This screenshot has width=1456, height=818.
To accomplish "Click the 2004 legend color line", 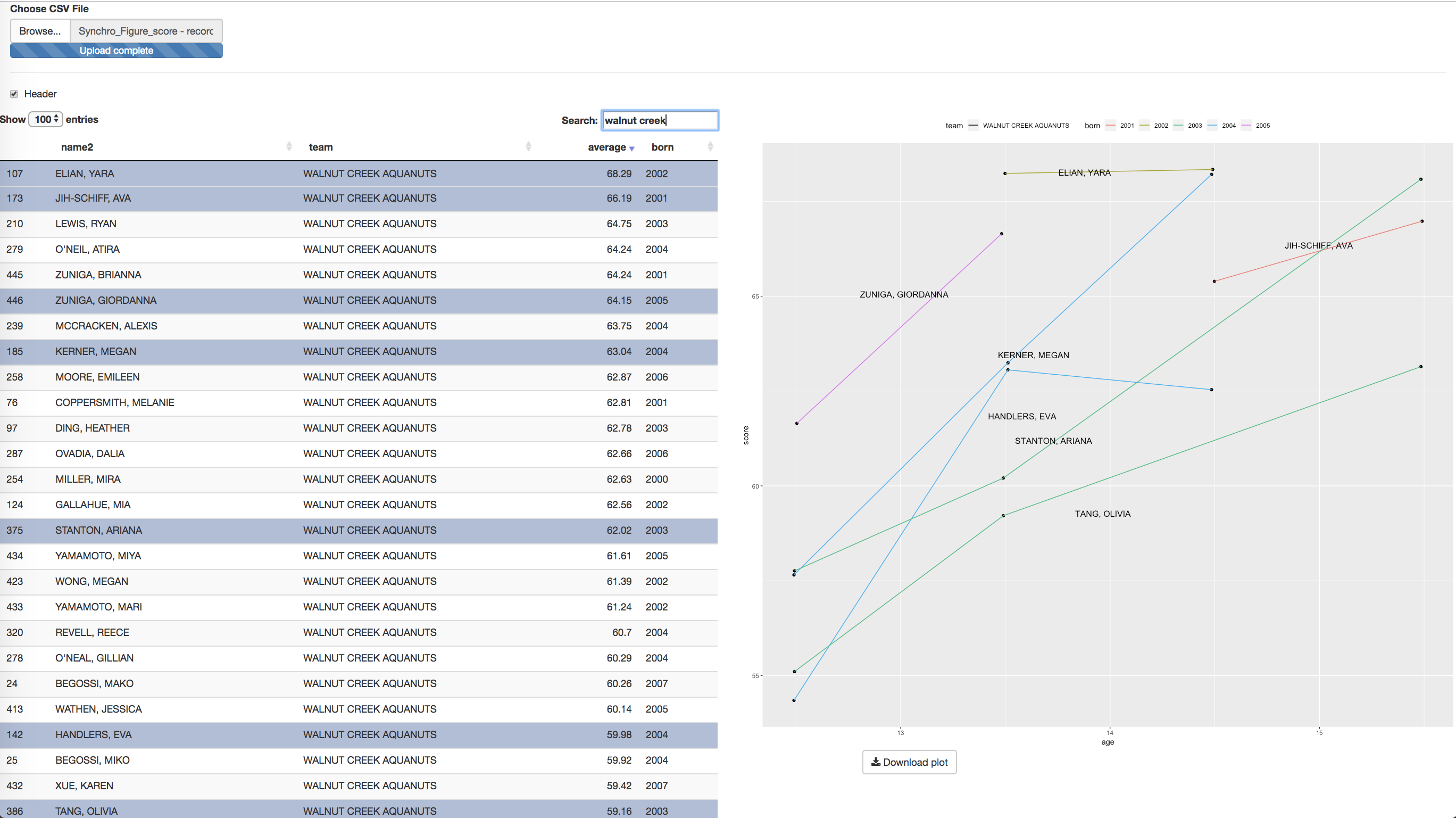I will click(1212, 126).
